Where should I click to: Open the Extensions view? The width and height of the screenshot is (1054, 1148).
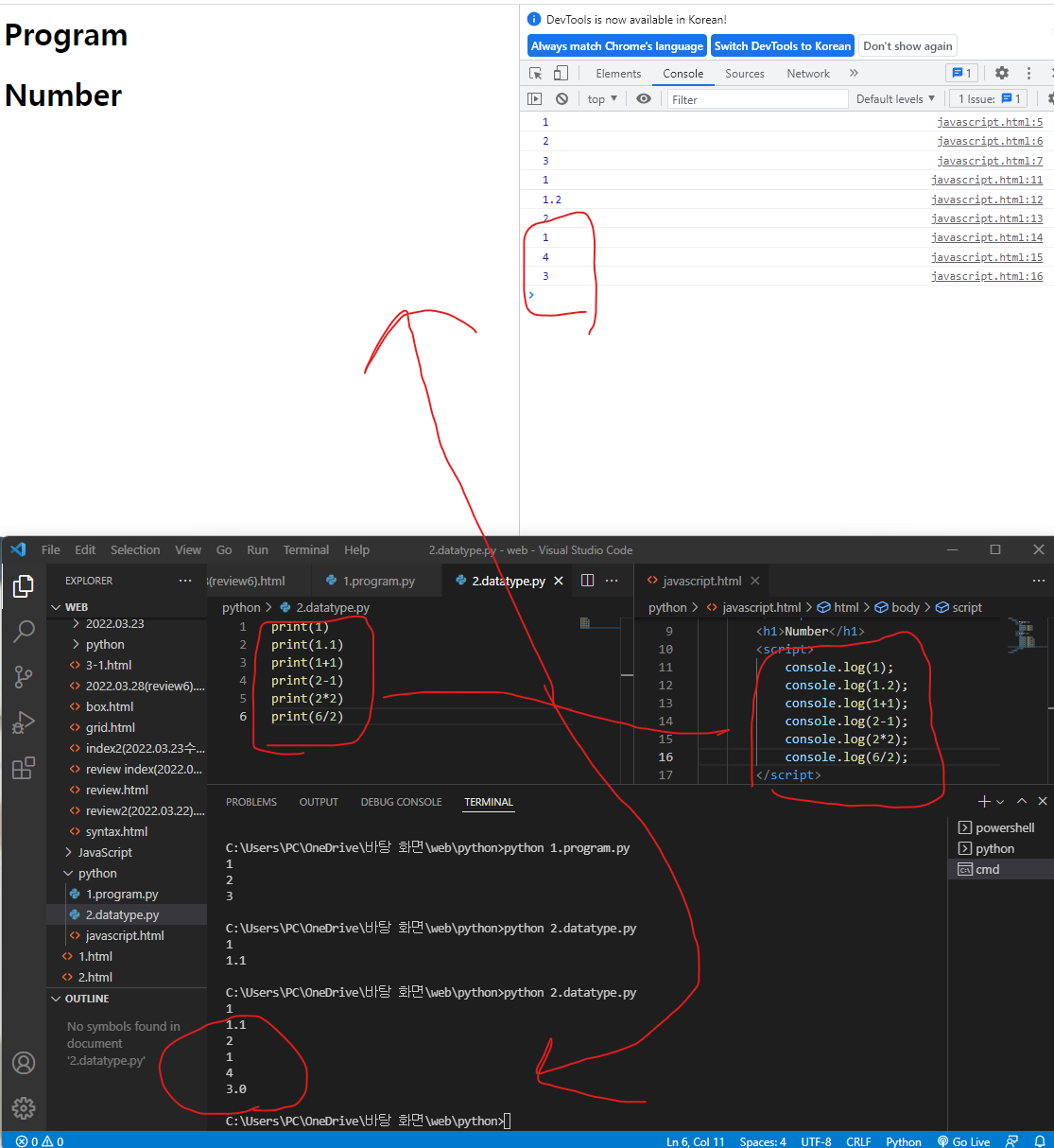[24, 768]
